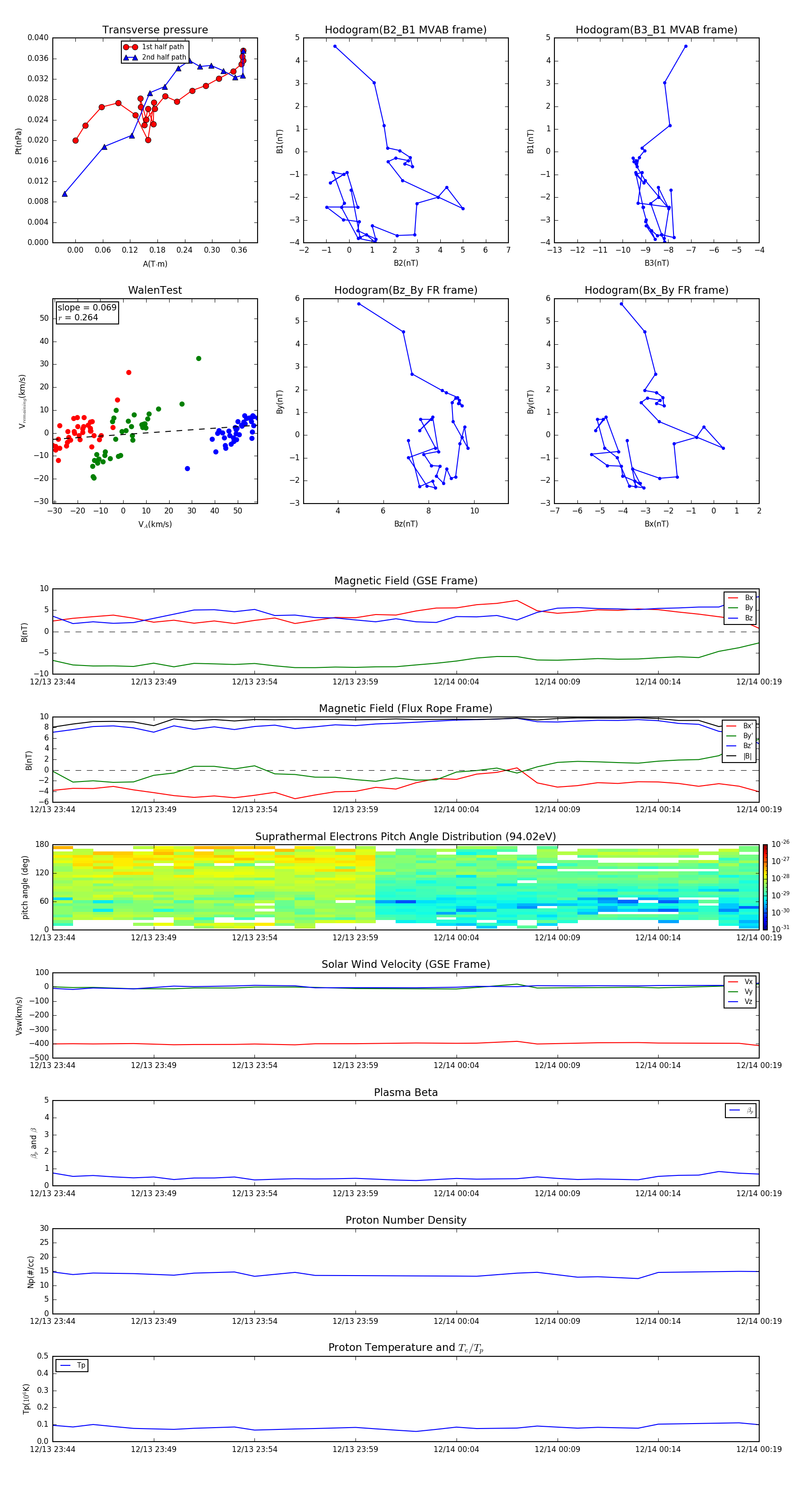Click the "pitch angle (deg)" axis label
Viewport: 812px width, 1489px height.
pyautogui.click(x=25, y=887)
